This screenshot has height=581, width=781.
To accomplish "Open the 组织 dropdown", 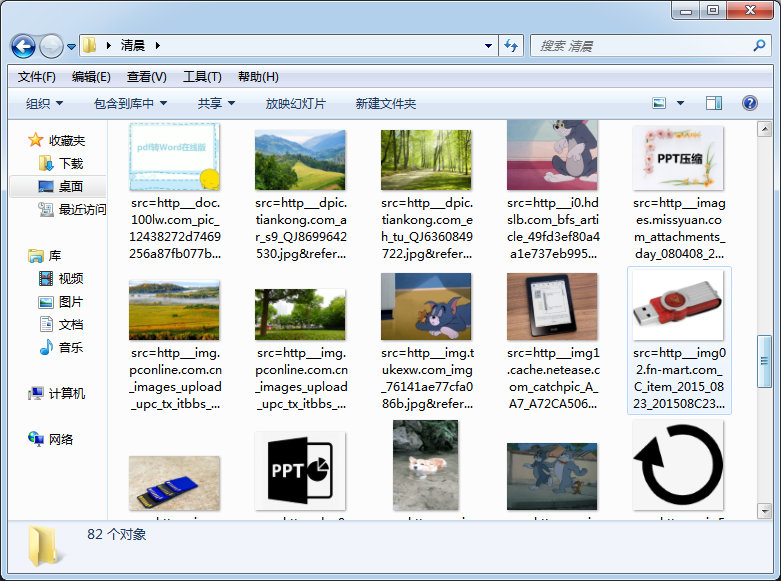I will coord(44,104).
